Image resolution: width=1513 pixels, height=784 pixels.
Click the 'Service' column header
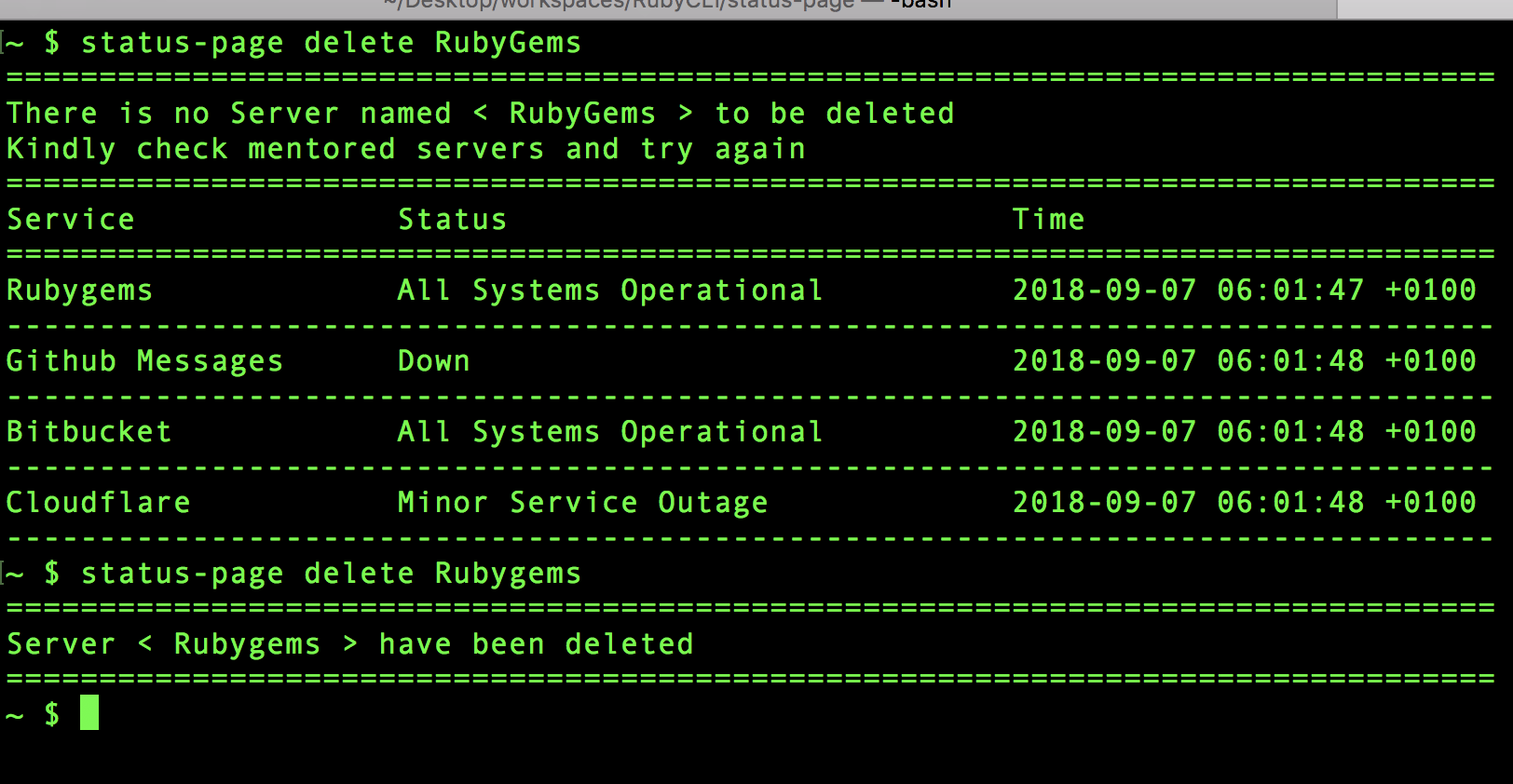click(71, 220)
